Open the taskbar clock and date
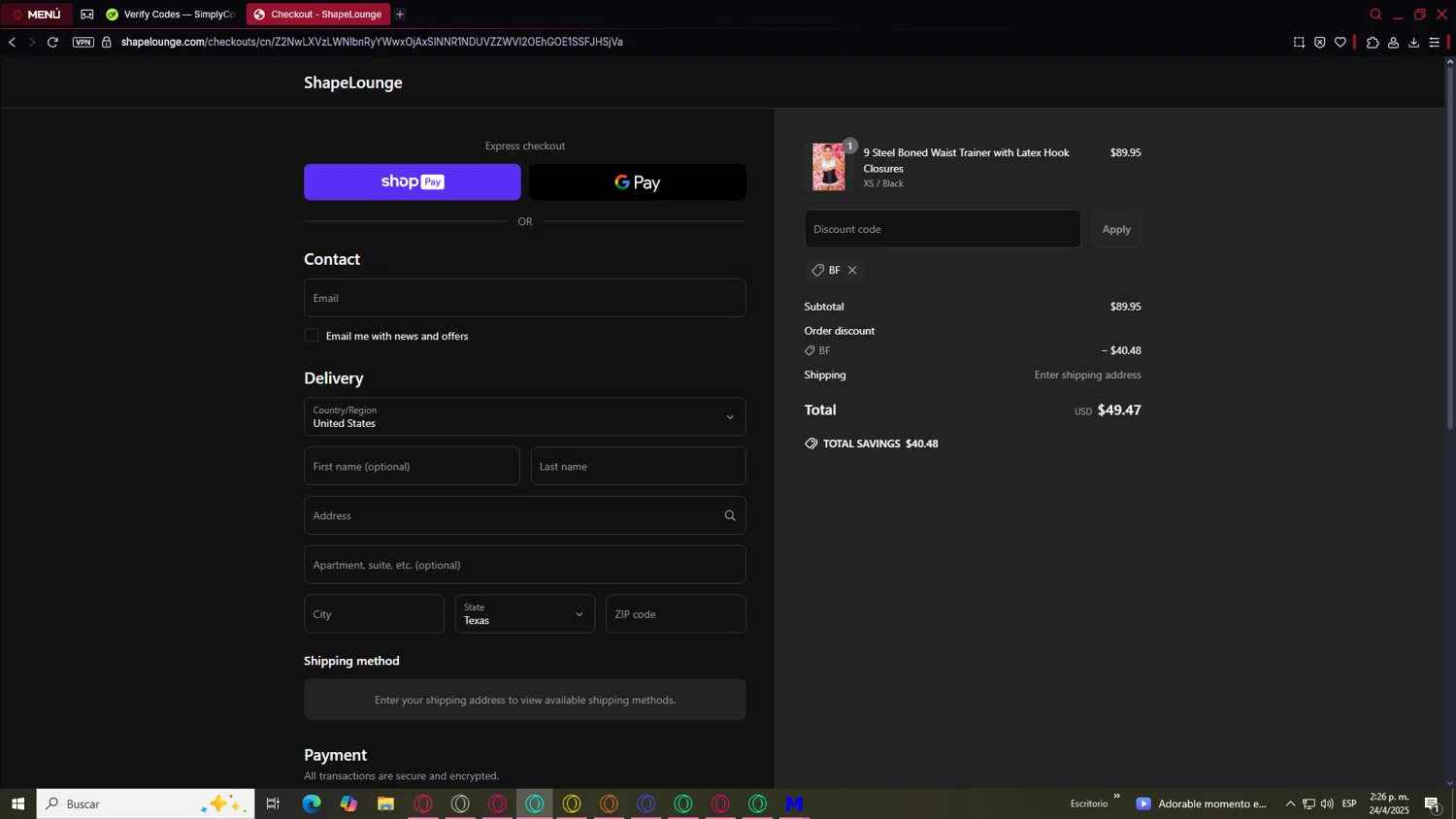Screen dimensions: 1456x819 pyautogui.click(x=1389, y=803)
